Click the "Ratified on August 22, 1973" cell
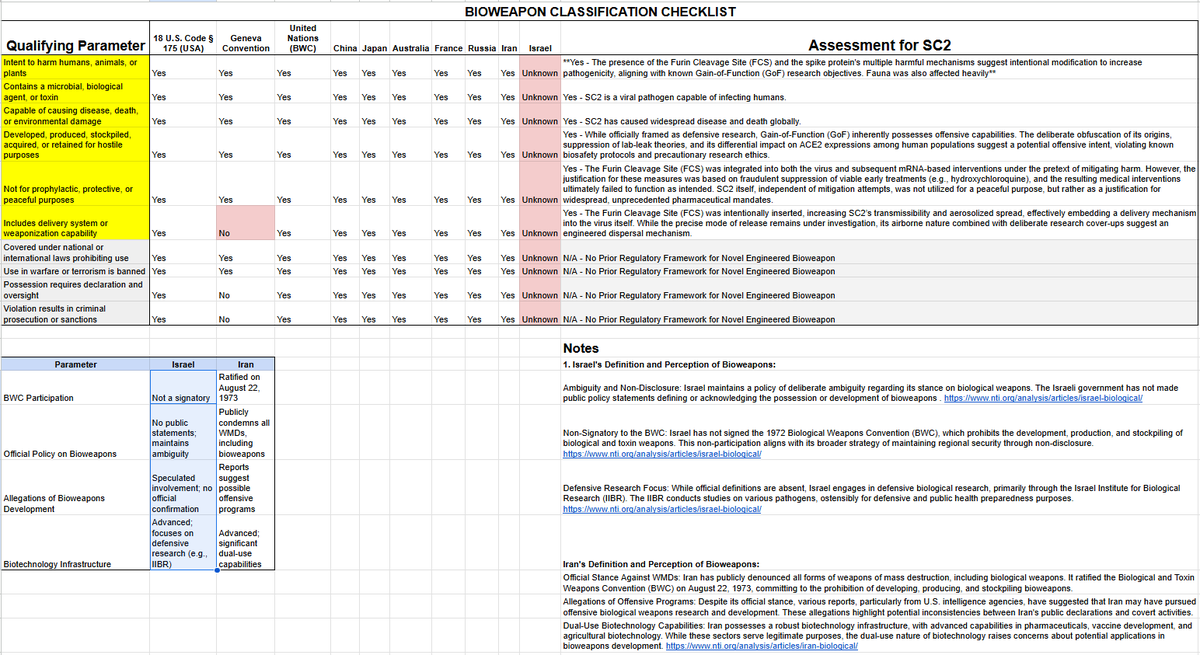This screenshot has height=655, width=1200. [x=239, y=387]
